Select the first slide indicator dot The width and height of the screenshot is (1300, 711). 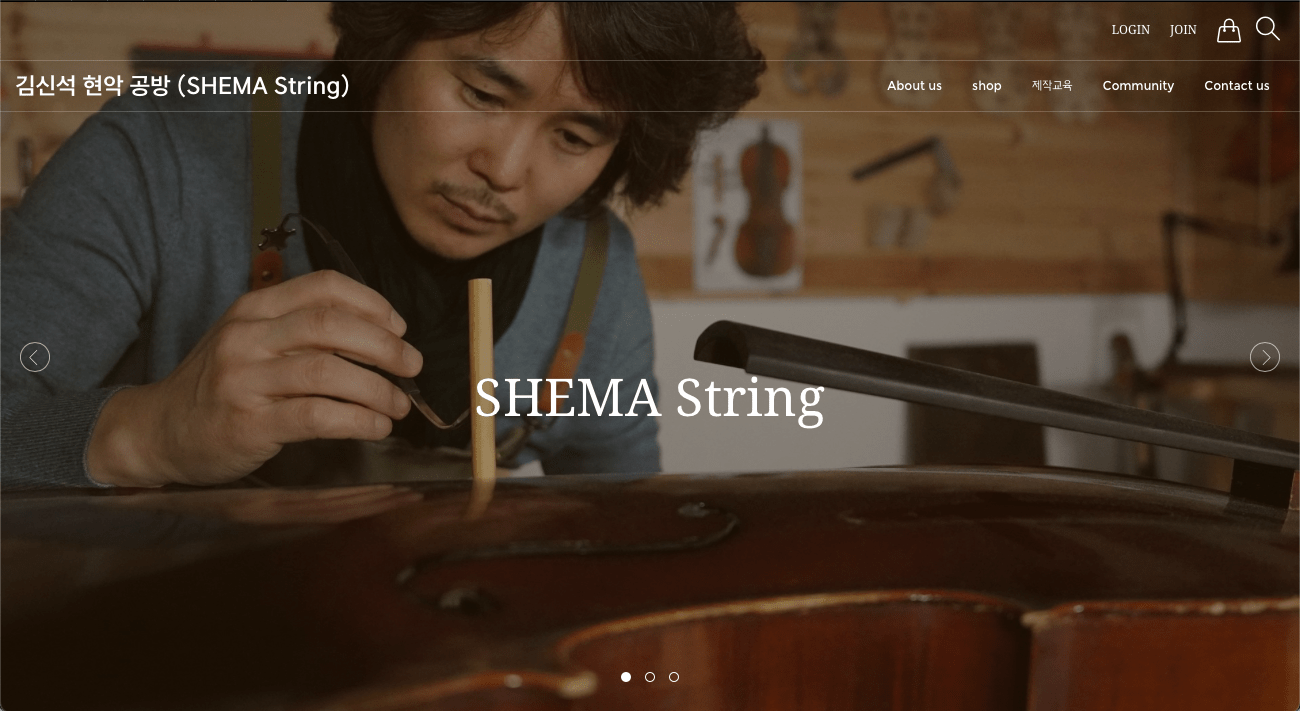626,677
